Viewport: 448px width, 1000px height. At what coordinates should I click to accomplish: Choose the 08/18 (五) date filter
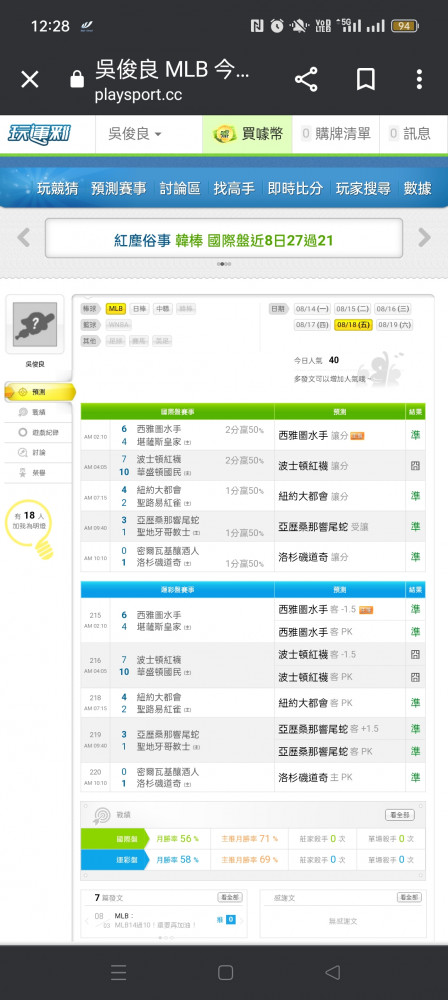coord(353,325)
